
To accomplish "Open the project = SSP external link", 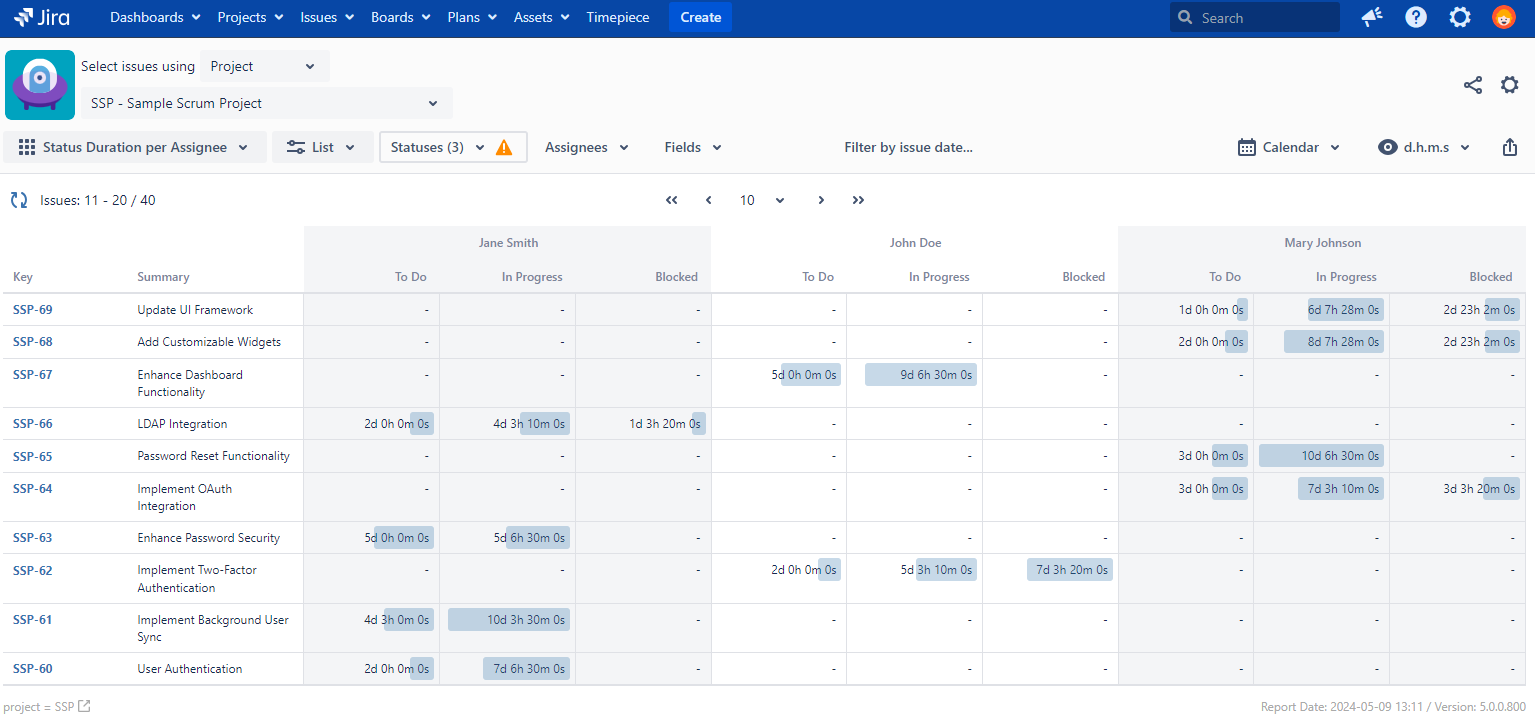I will coord(84,706).
